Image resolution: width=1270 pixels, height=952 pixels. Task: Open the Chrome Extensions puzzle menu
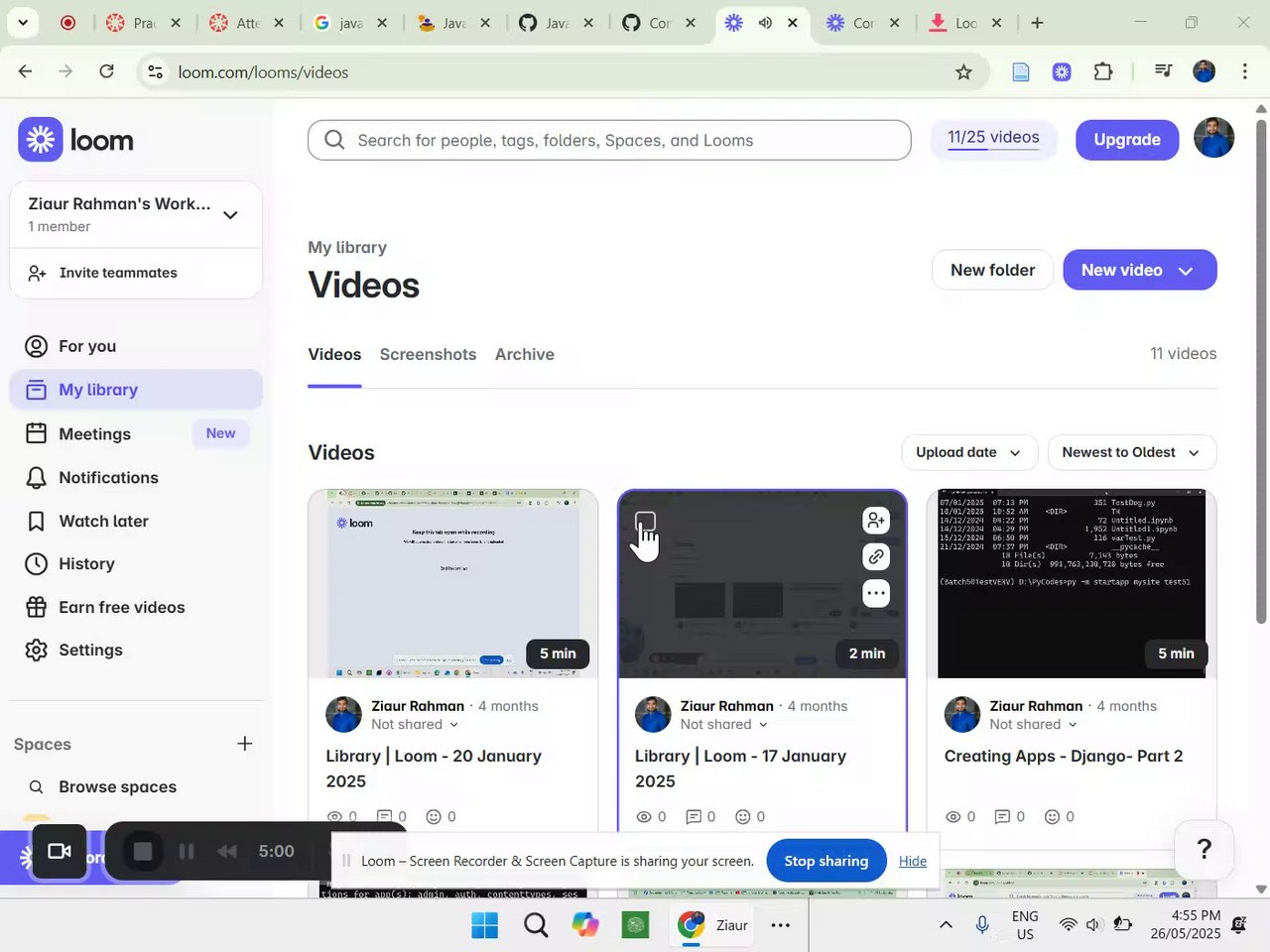pos(1102,71)
